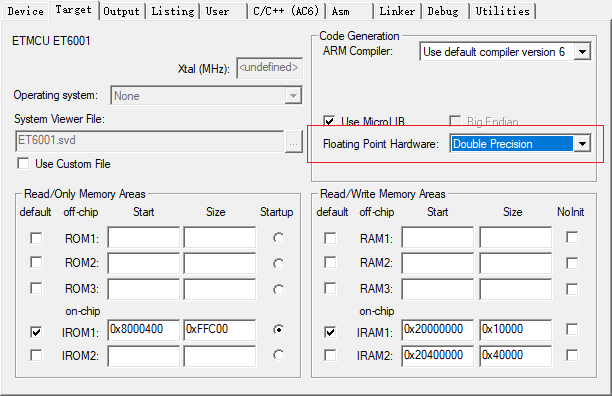Open the ARM Compiler version dropdown

(505, 51)
